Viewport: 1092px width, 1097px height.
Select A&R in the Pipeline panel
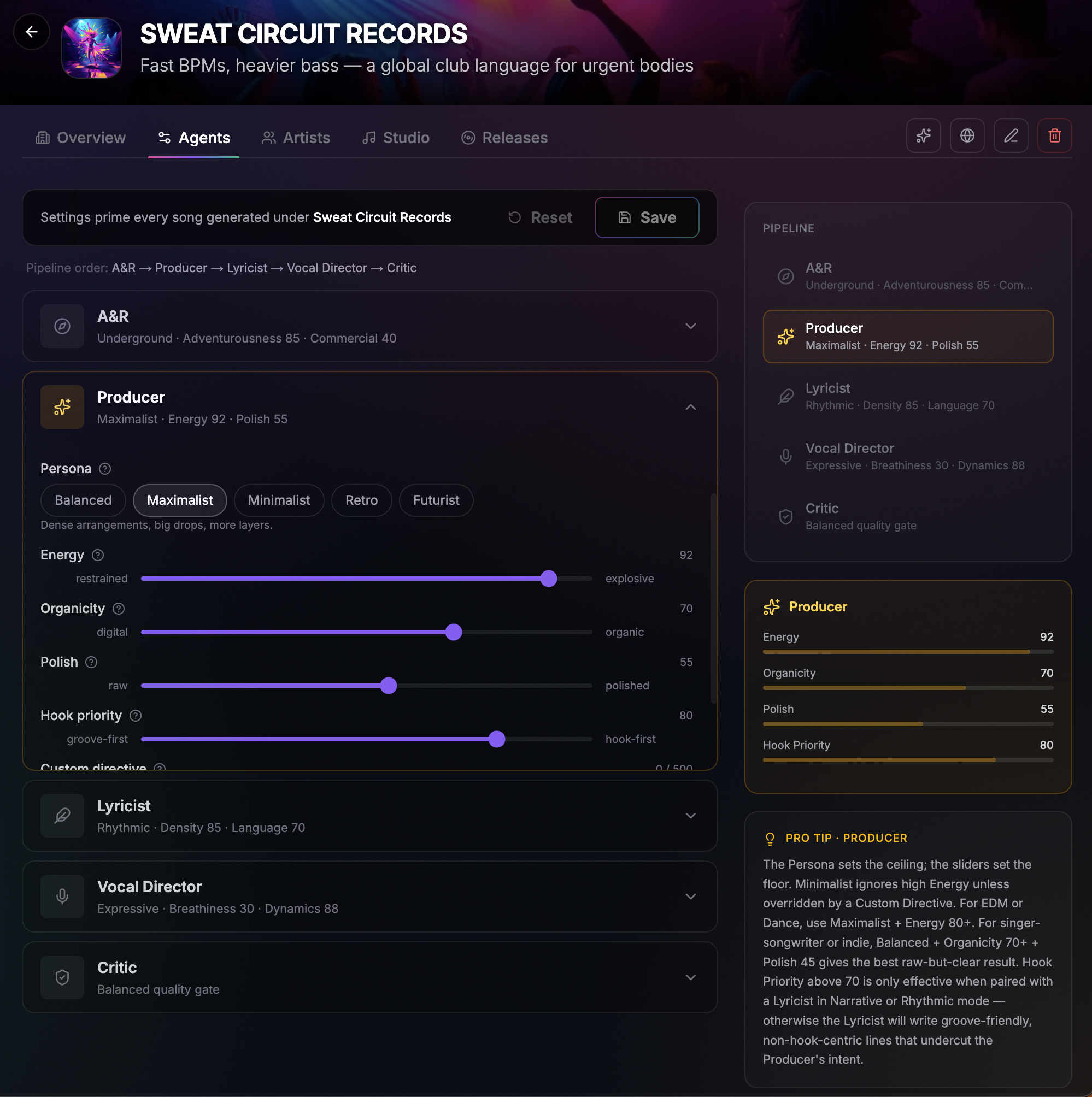coord(908,276)
